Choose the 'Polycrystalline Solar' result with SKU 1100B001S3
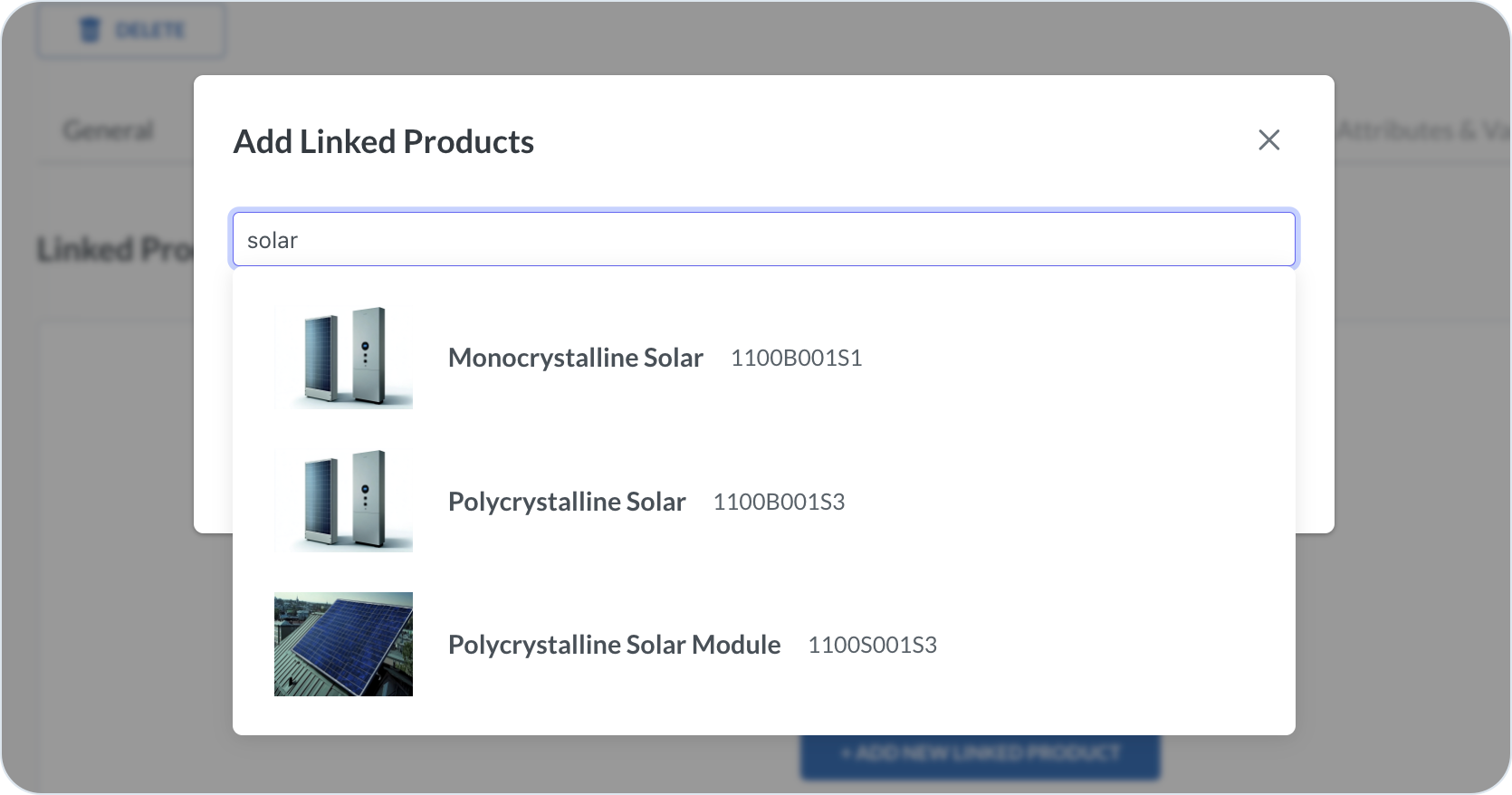This screenshot has width=1512, height=795. click(567, 502)
